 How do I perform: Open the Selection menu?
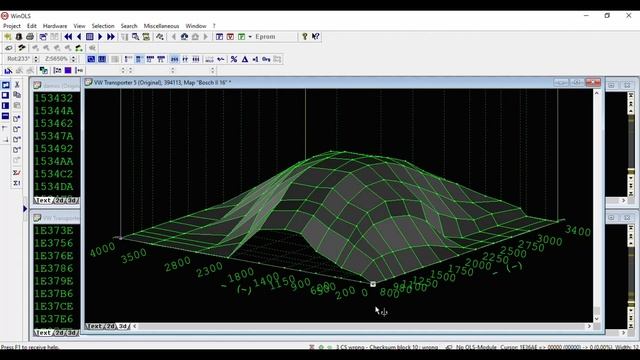103,26
